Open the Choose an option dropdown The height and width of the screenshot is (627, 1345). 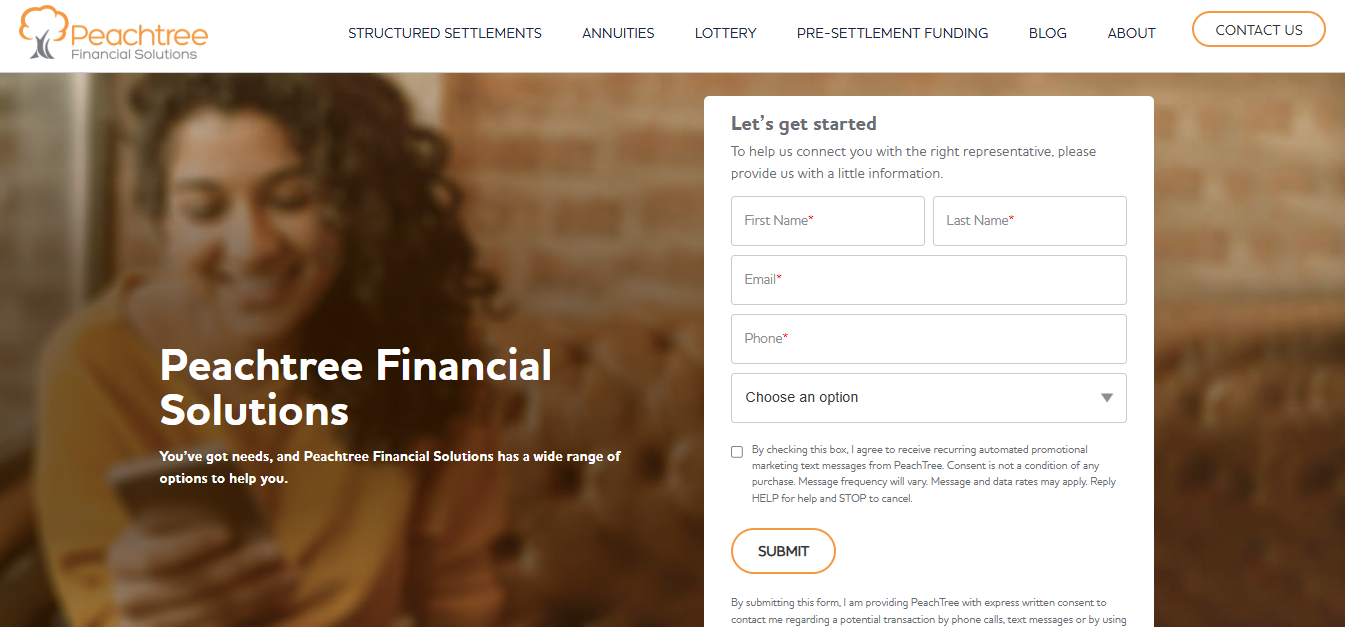coord(927,398)
